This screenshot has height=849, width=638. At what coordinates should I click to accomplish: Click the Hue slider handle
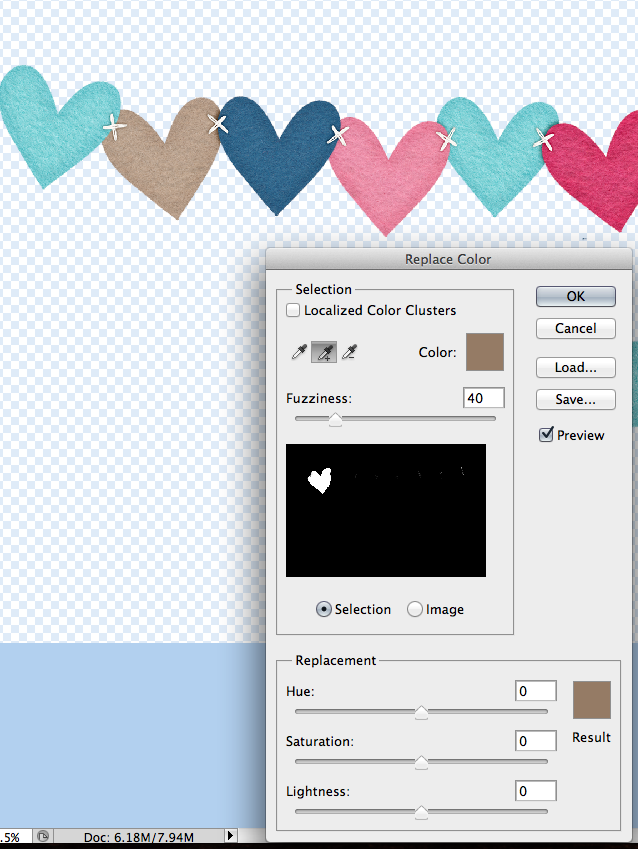pos(421,713)
